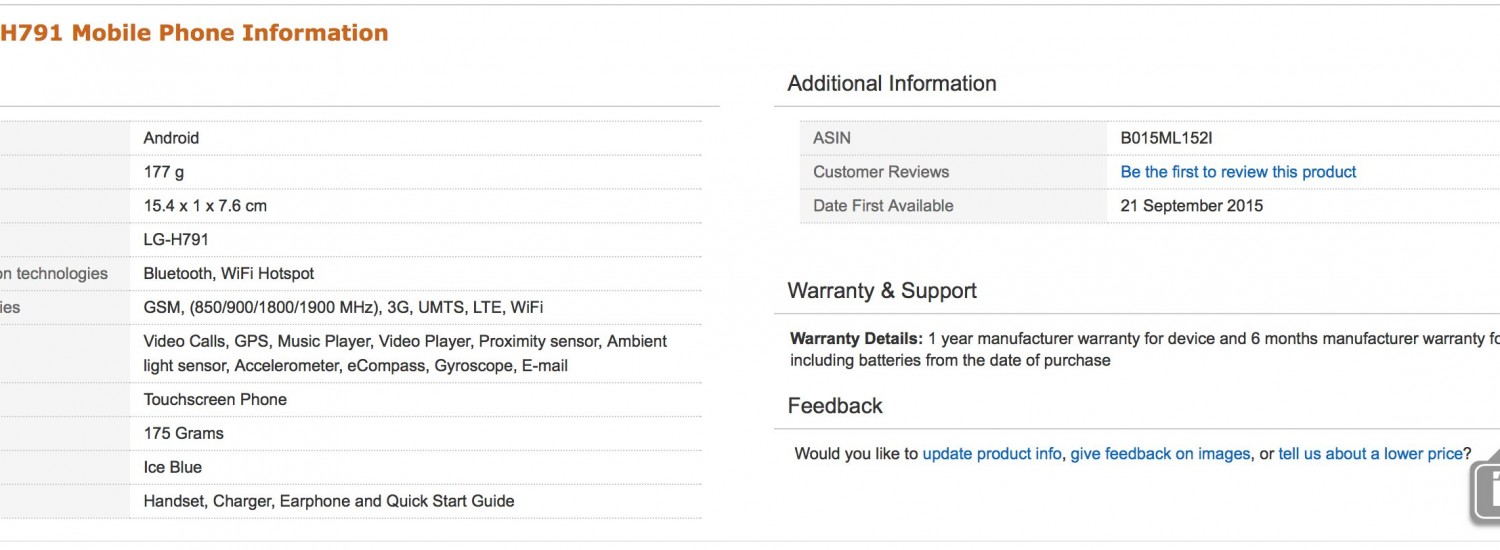Image resolution: width=1500 pixels, height=550 pixels.
Task: Click the 'Warranty & Support' heading
Action: [x=882, y=291]
